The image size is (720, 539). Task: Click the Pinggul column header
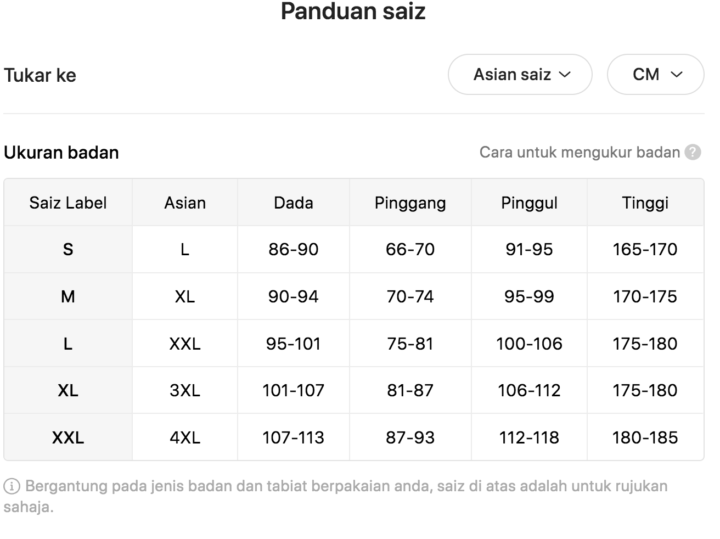point(529,202)
